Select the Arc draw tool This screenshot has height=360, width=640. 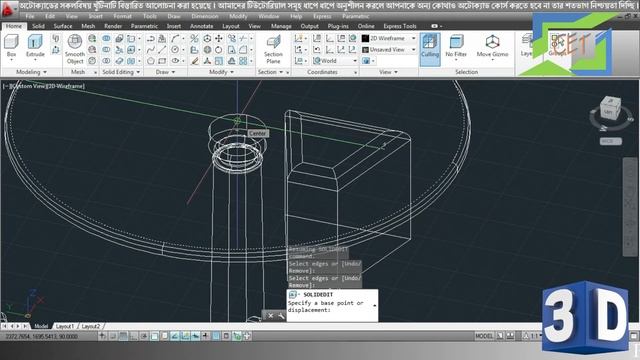click(175, 38)
